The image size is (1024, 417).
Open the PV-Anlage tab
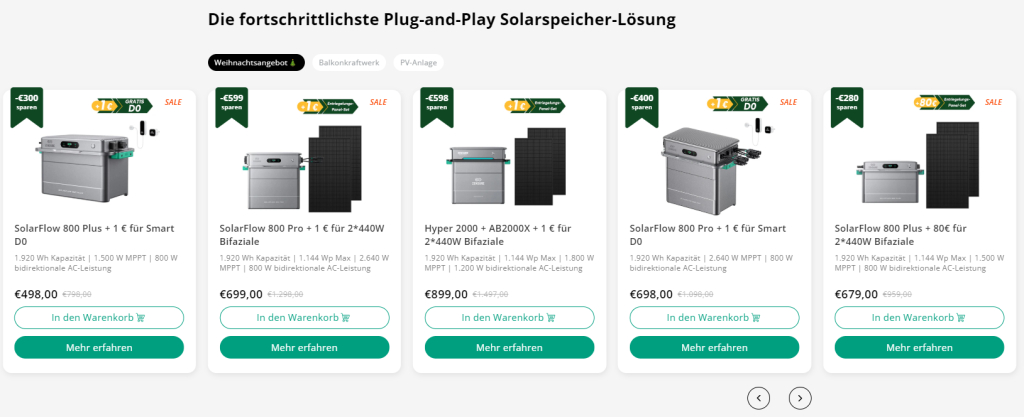click(417, 62)
